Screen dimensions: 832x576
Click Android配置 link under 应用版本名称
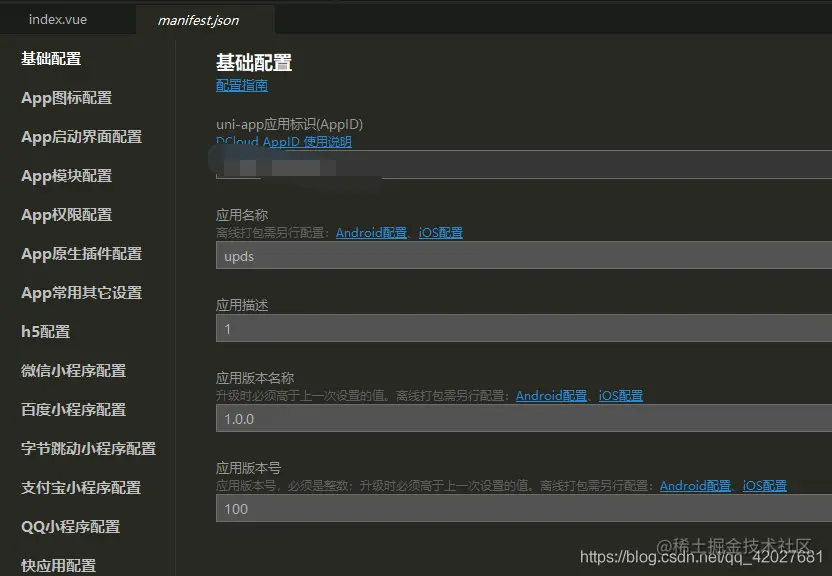point(550,395)
